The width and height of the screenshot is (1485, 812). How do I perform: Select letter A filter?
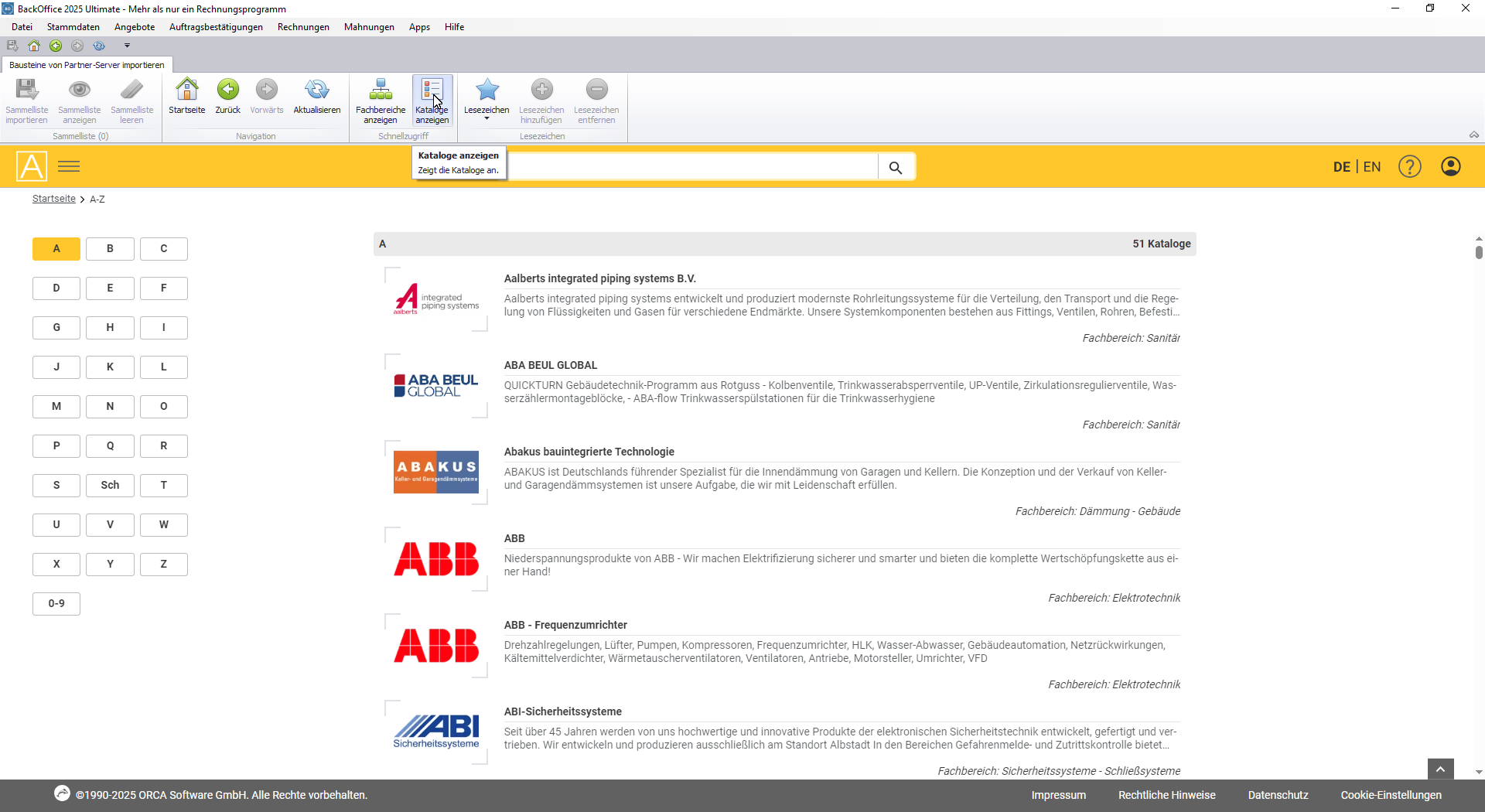click(x=56, y=249)
